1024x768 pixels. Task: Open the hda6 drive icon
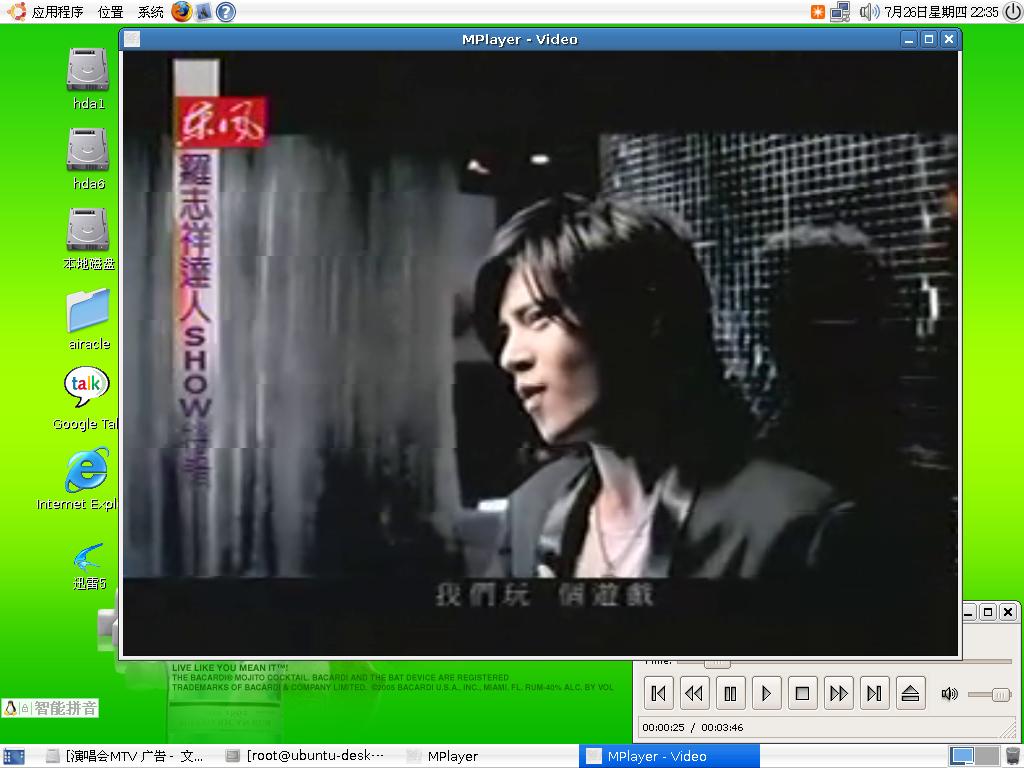click(88, 159)
